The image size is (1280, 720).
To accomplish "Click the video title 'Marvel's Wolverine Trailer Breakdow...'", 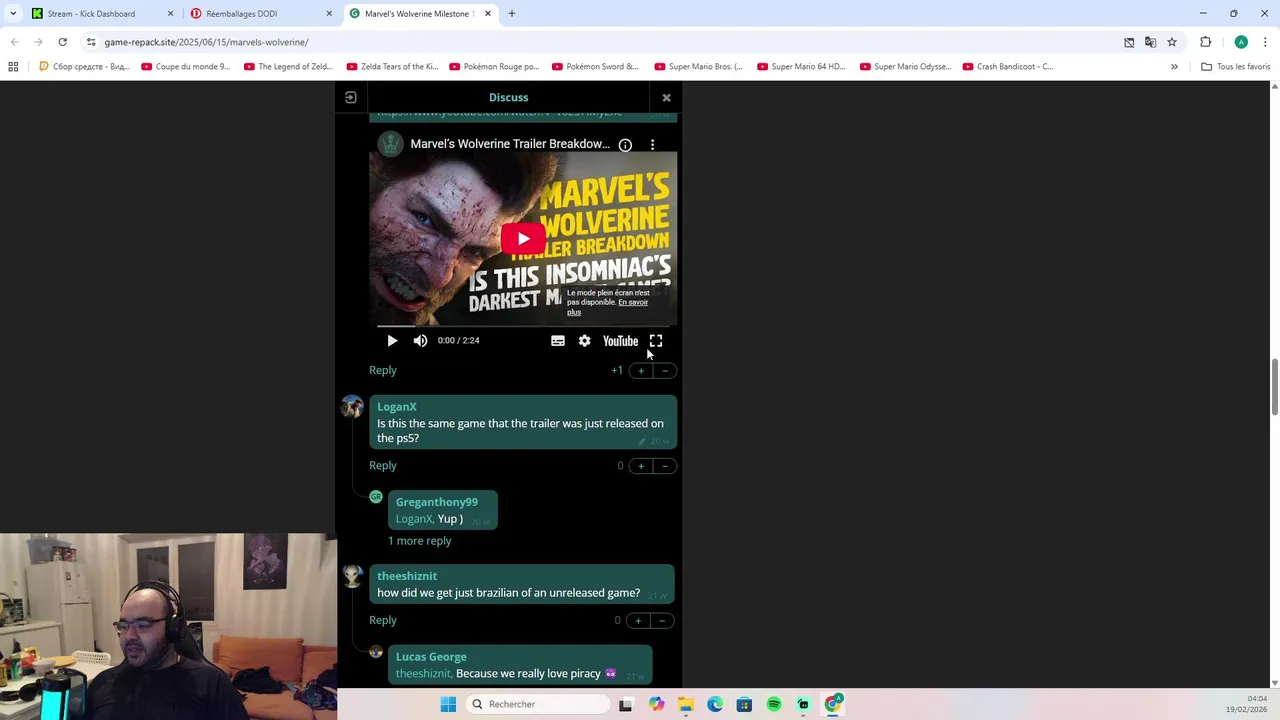I will coord(510,144).
